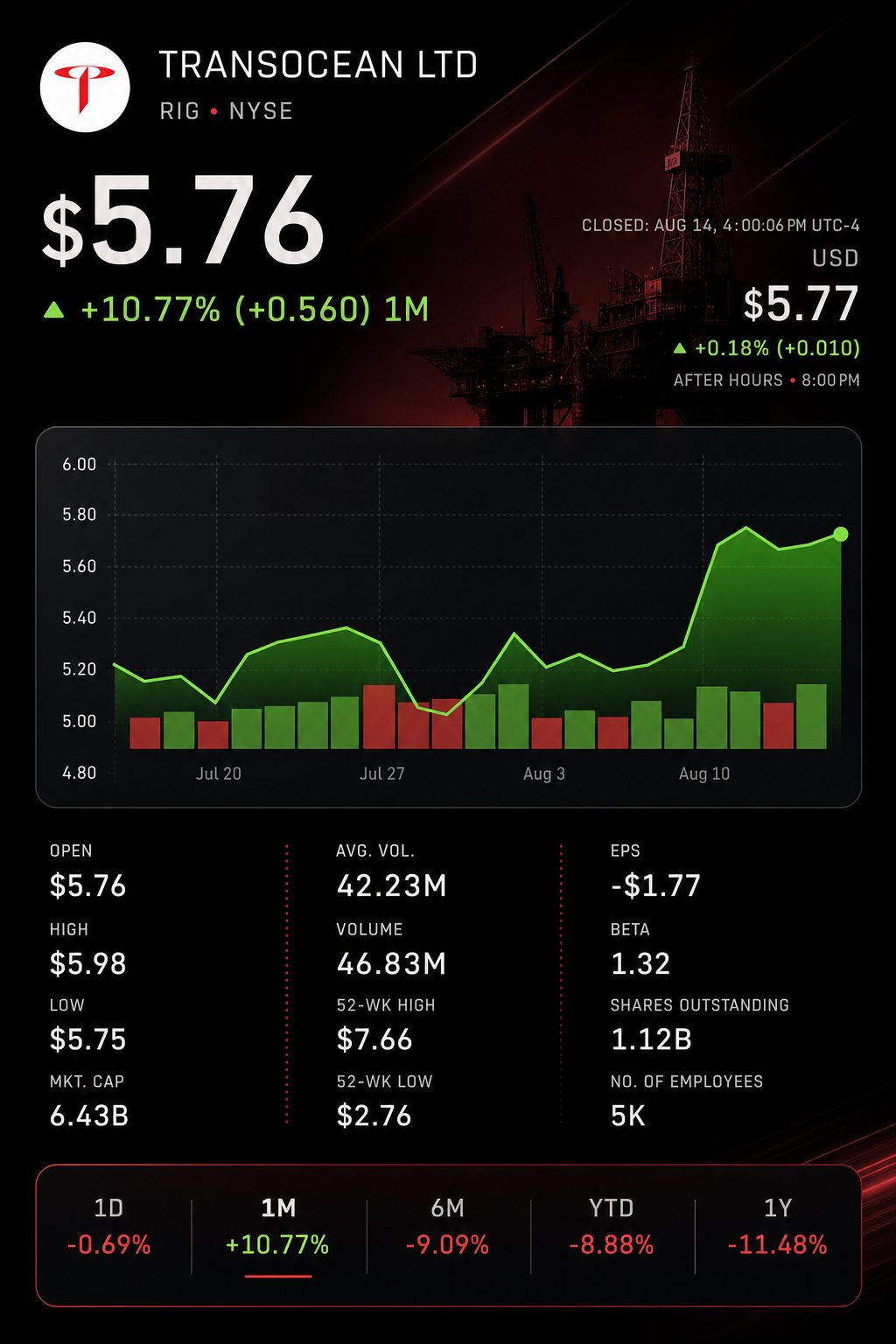The image size is (896, 1344).
Task: Click the 4.80 price axis label
Action: pos(80,773)
